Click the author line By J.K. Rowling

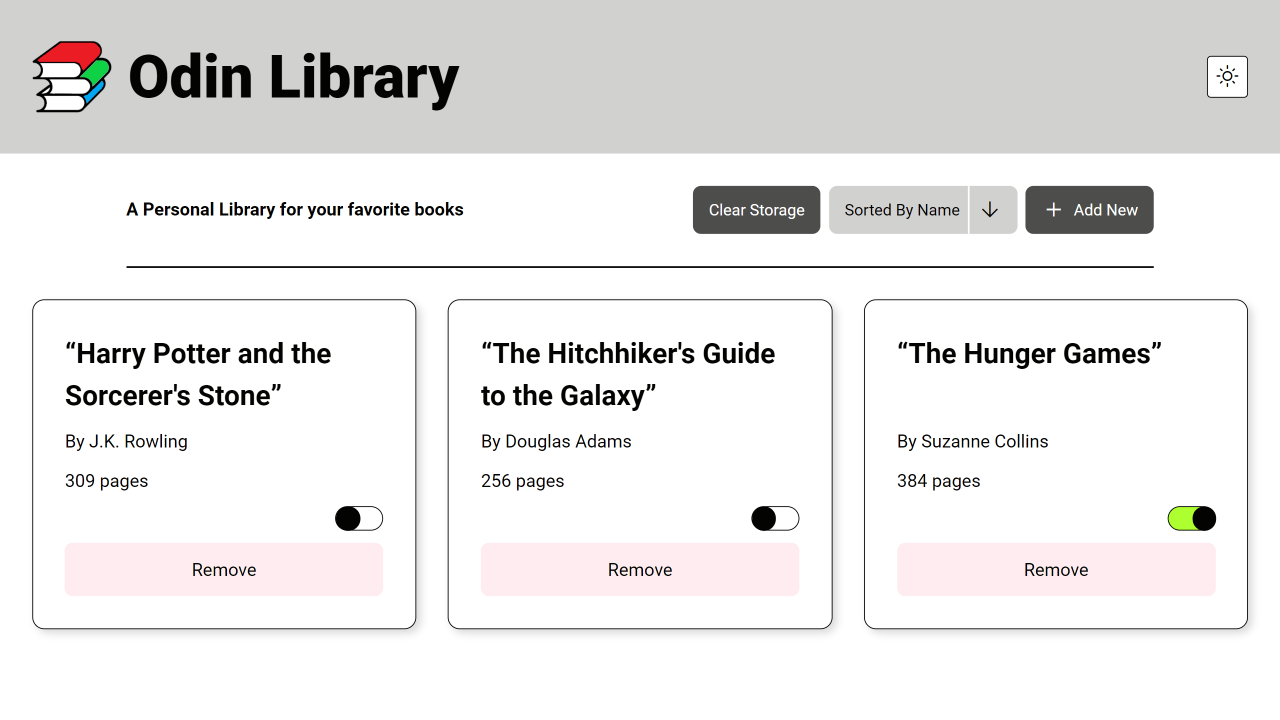tap(126, 441)
